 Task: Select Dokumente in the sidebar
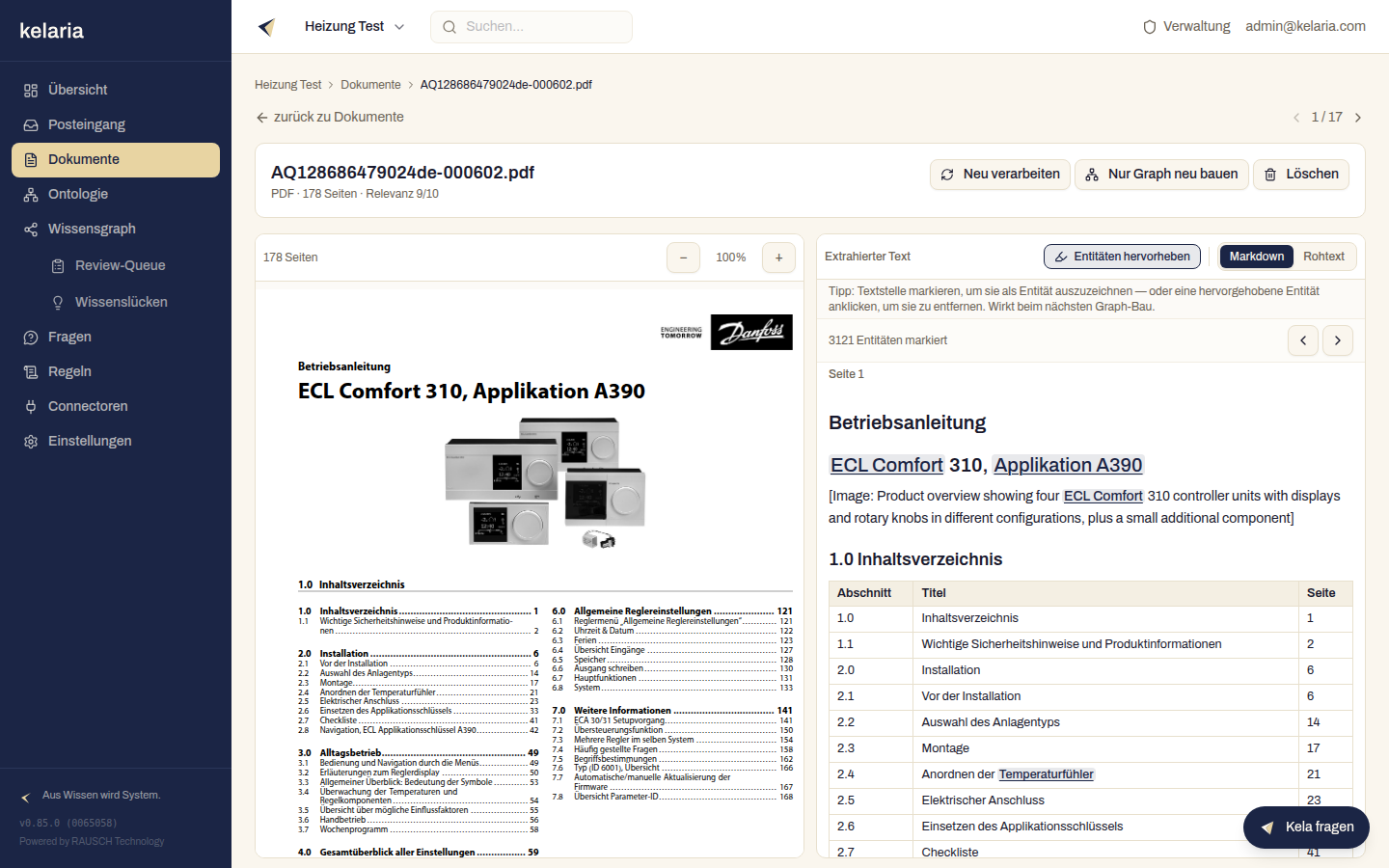point(116,160)
